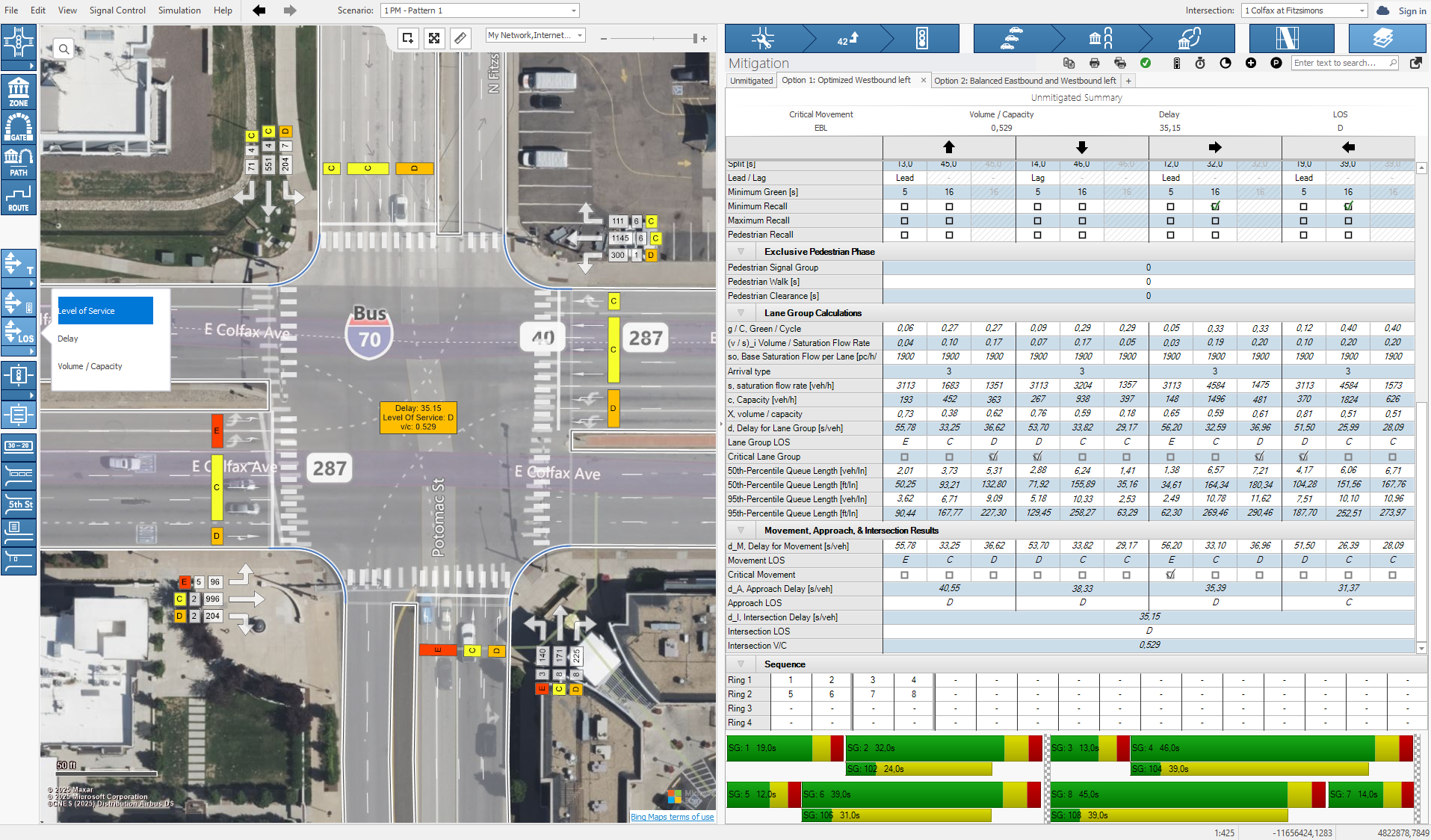This screenshot has height=840, width=1431.
Task: Open the Signal Control menu
Action: 117,10
